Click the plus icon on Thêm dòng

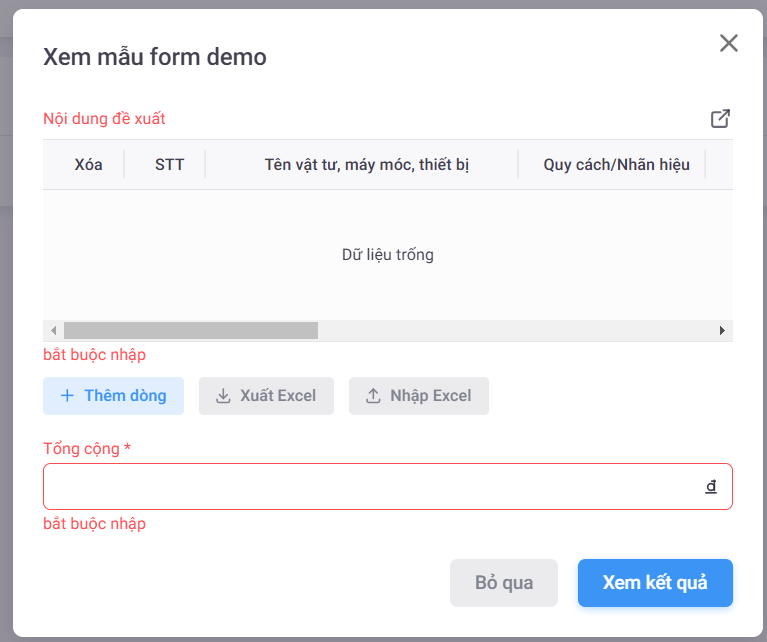[x=68, y=396]
